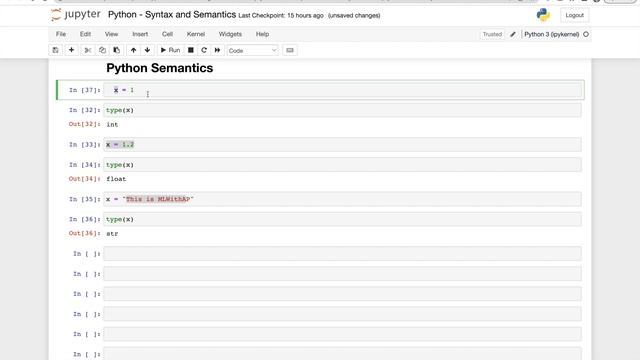Click the kernel idle circle indicator

click(x=586, y=34)
